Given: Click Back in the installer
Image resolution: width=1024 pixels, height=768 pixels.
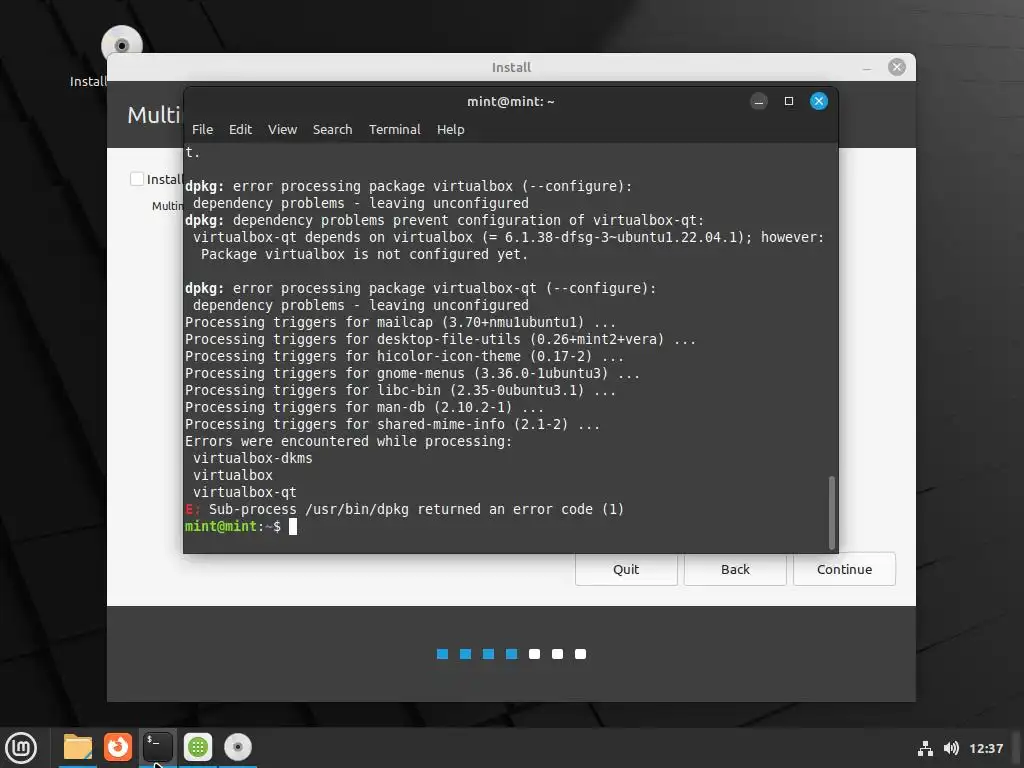Looking at the screenshot, I should click(735, 569).
